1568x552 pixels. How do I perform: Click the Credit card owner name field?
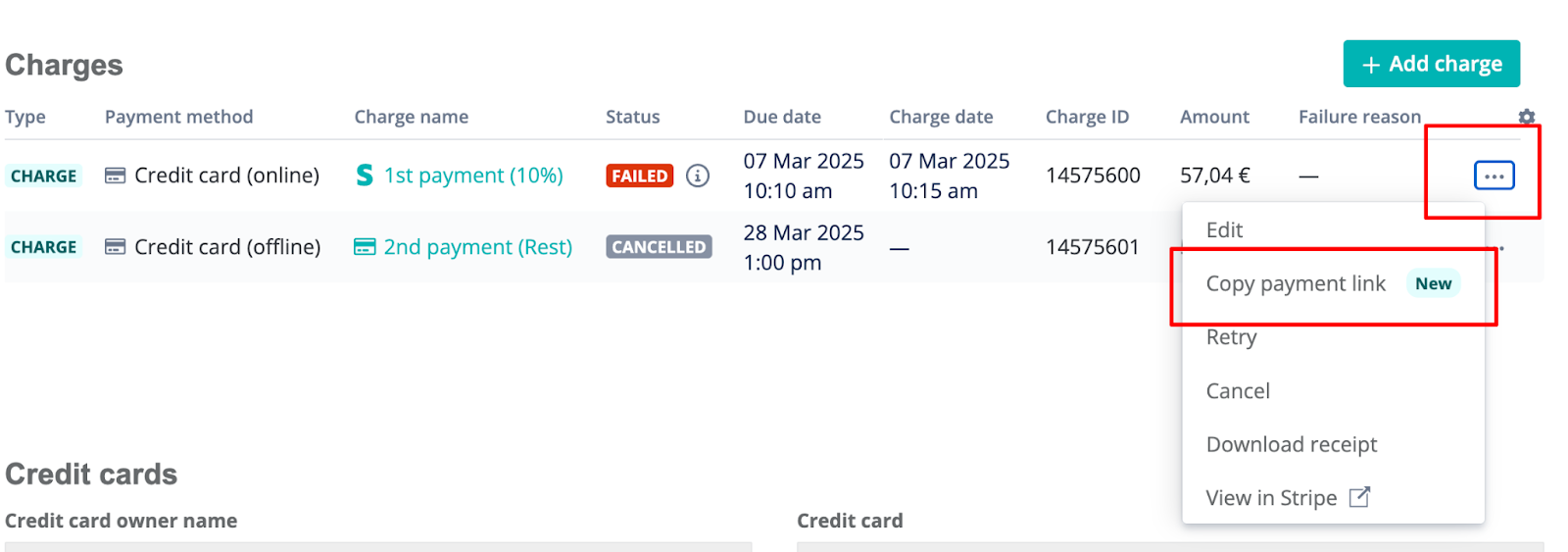[x=378, y=546]
